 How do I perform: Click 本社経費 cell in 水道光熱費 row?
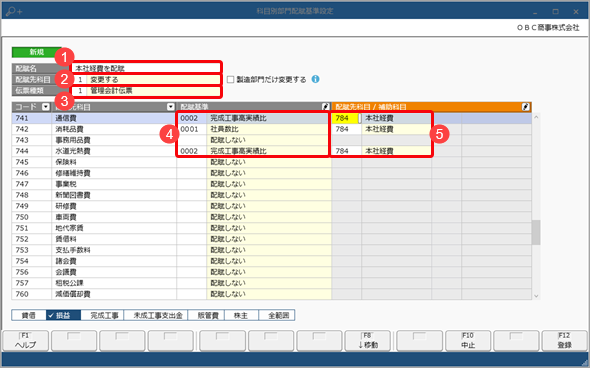[x=397, y=151]
